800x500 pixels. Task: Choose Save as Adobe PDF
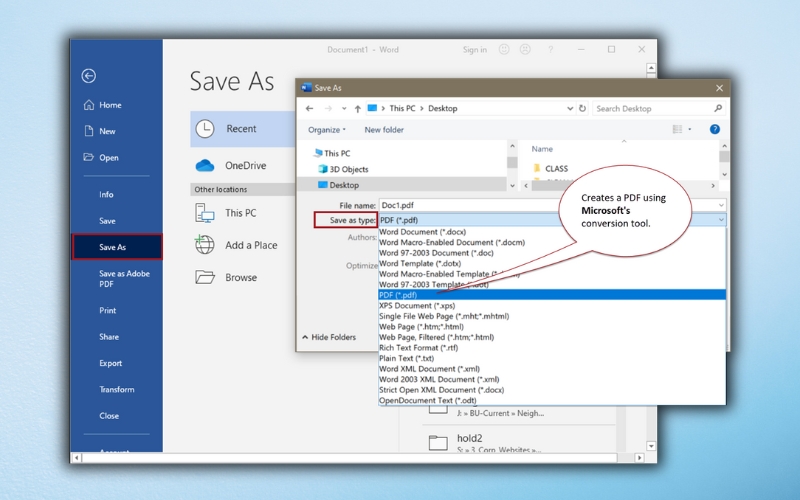[124, 279]
